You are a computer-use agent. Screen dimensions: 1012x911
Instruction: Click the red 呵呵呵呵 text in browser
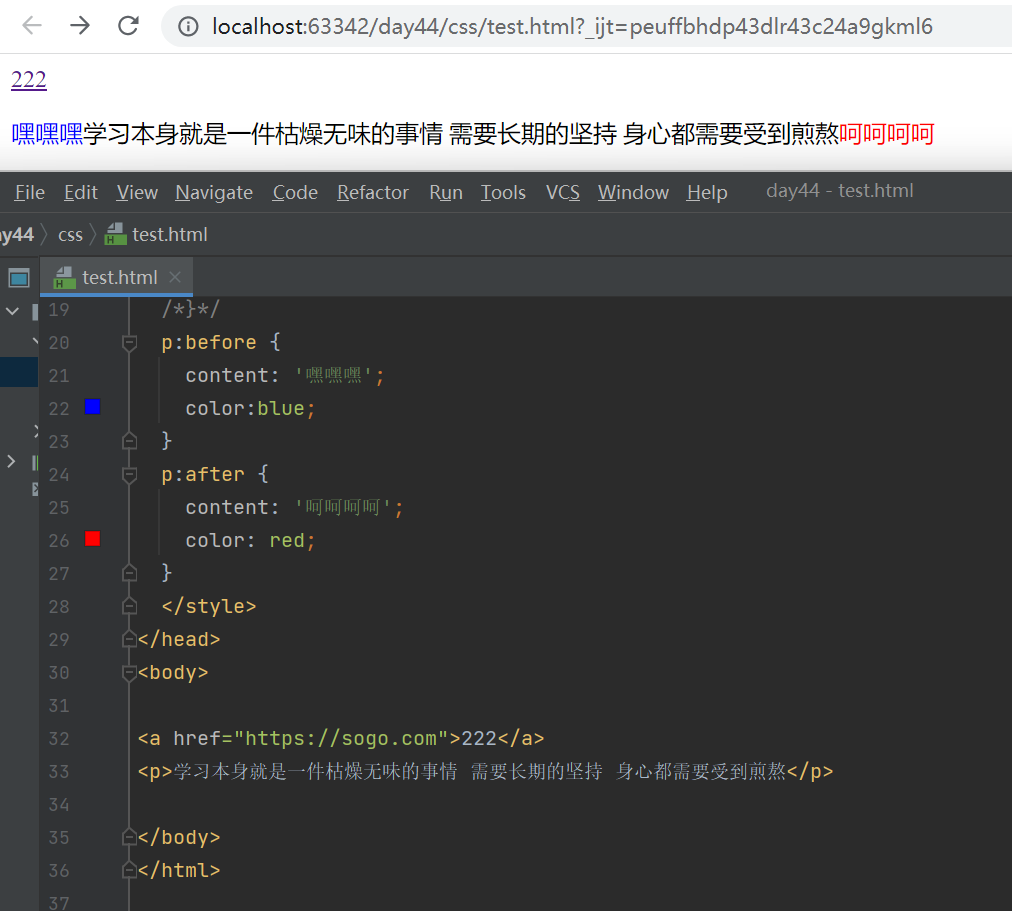(887, 134)
